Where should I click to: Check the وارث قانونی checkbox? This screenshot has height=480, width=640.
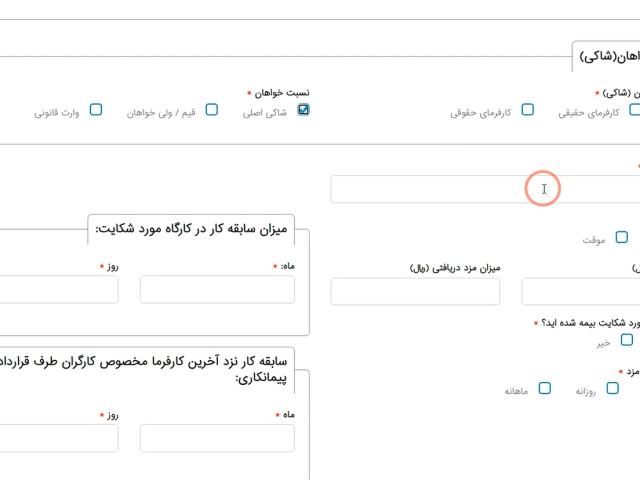point(96,110)
